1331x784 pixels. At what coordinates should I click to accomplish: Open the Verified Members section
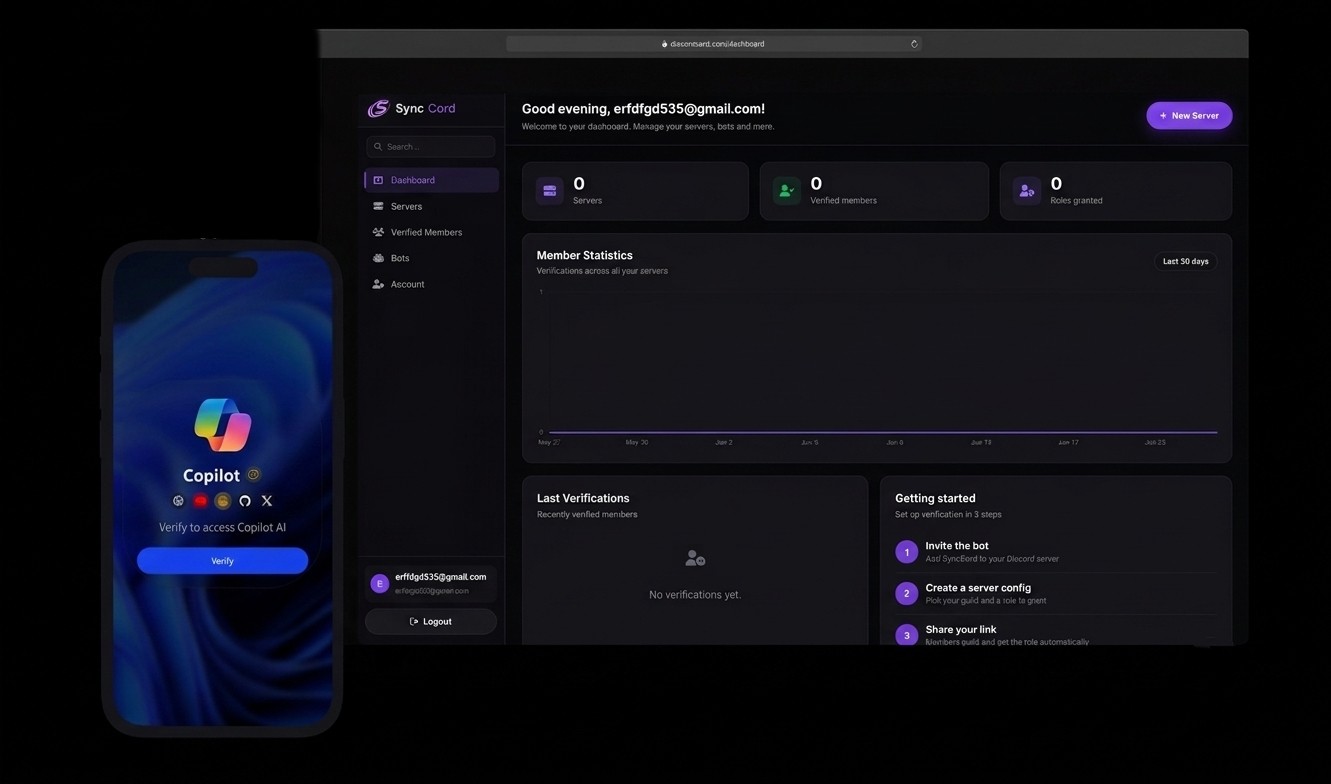tap(431, 232)
